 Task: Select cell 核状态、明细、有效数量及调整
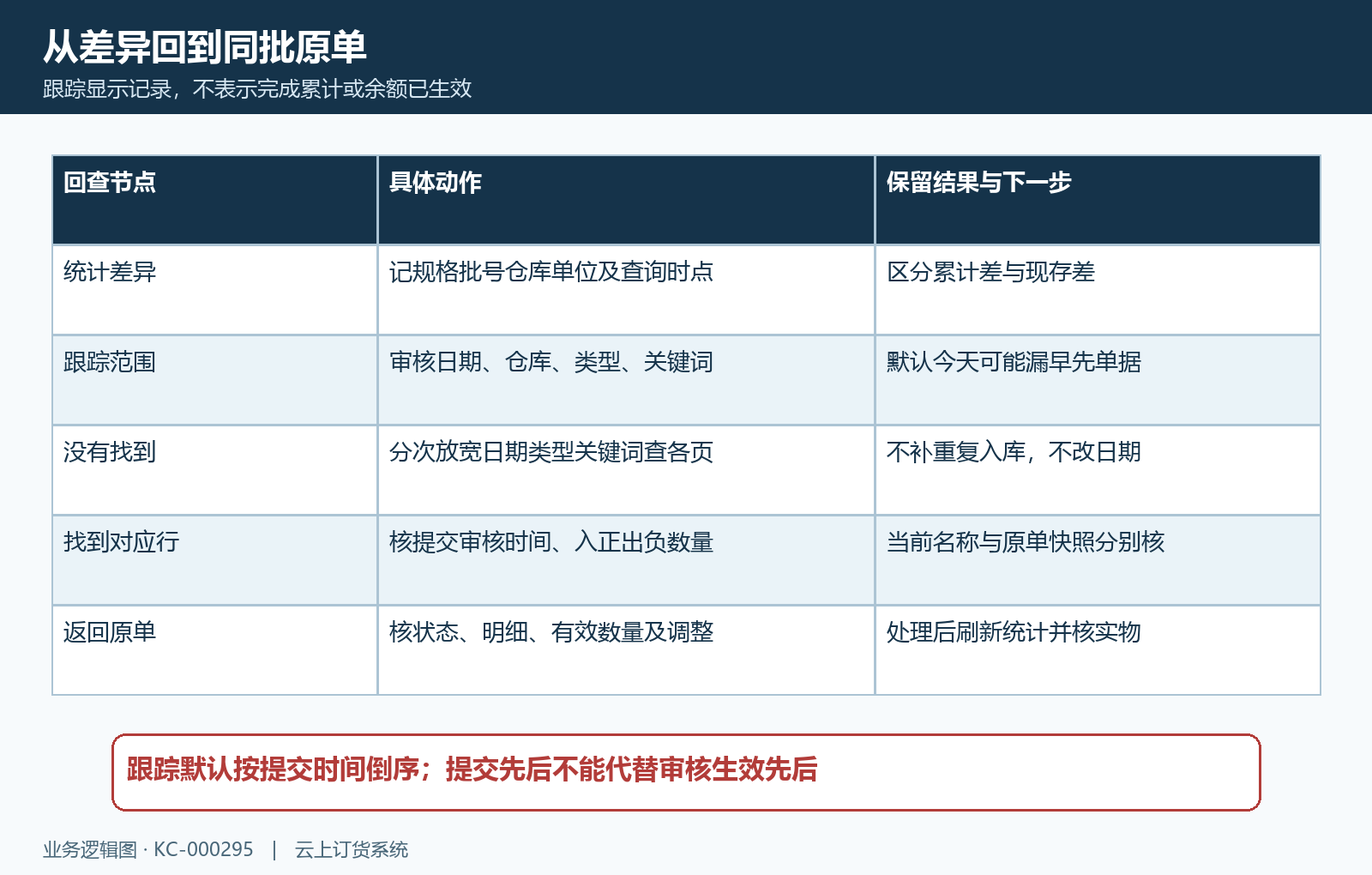coord(626,650)
